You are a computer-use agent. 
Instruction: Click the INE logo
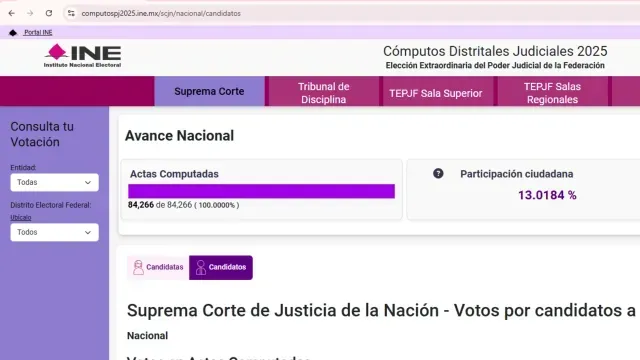click(82, 56)
